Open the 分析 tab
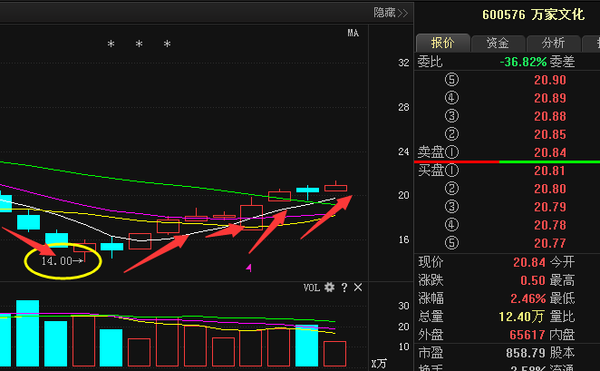 click(x=553, y=43)
